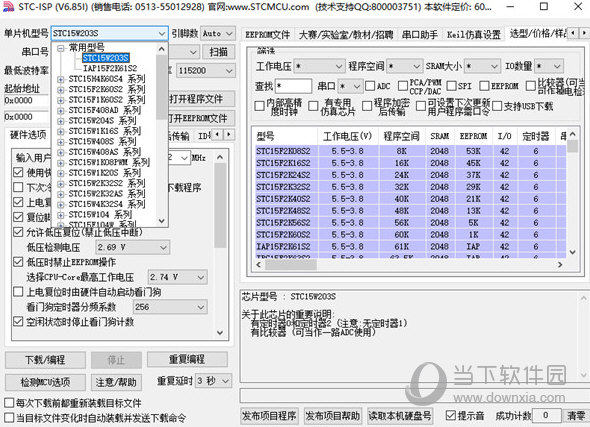
Task: Expand the STC15W4K60S4 系列 node
Action: click(61, 79)
